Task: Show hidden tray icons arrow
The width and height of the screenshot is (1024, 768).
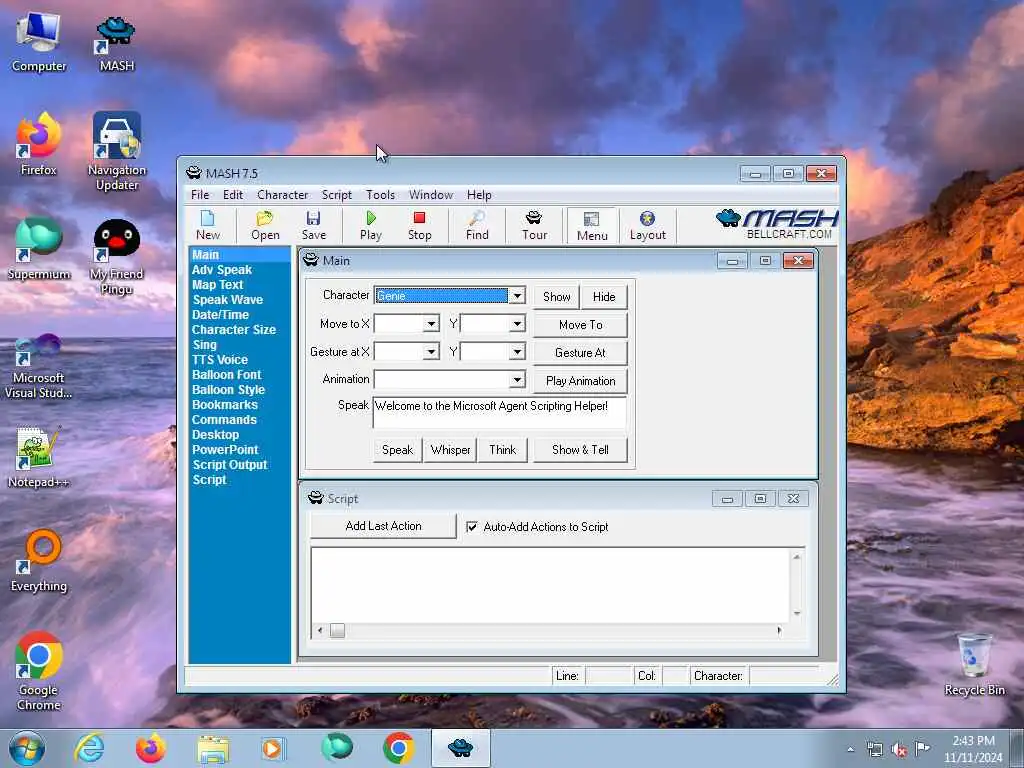Action: (850, 750)
